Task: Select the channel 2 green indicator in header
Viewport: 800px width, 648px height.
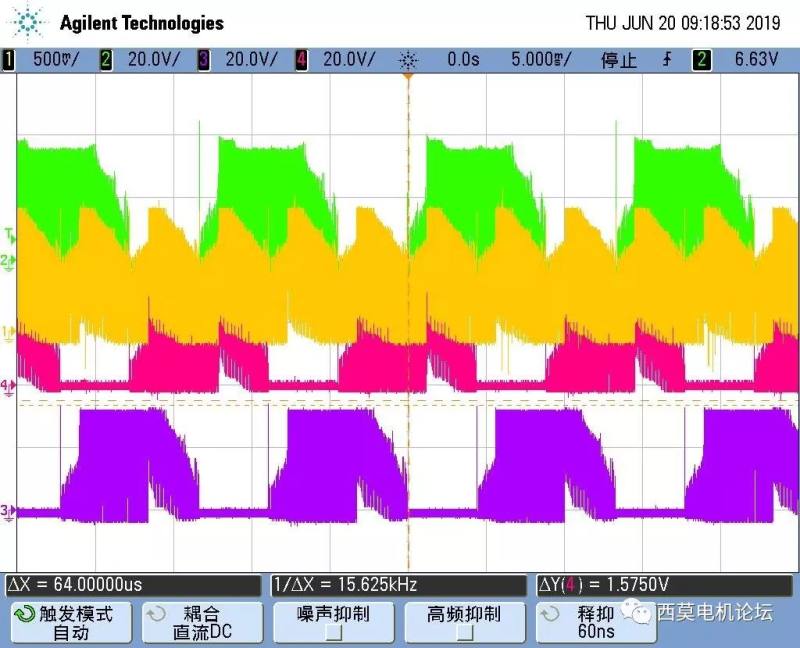Action: pos(107,60)
